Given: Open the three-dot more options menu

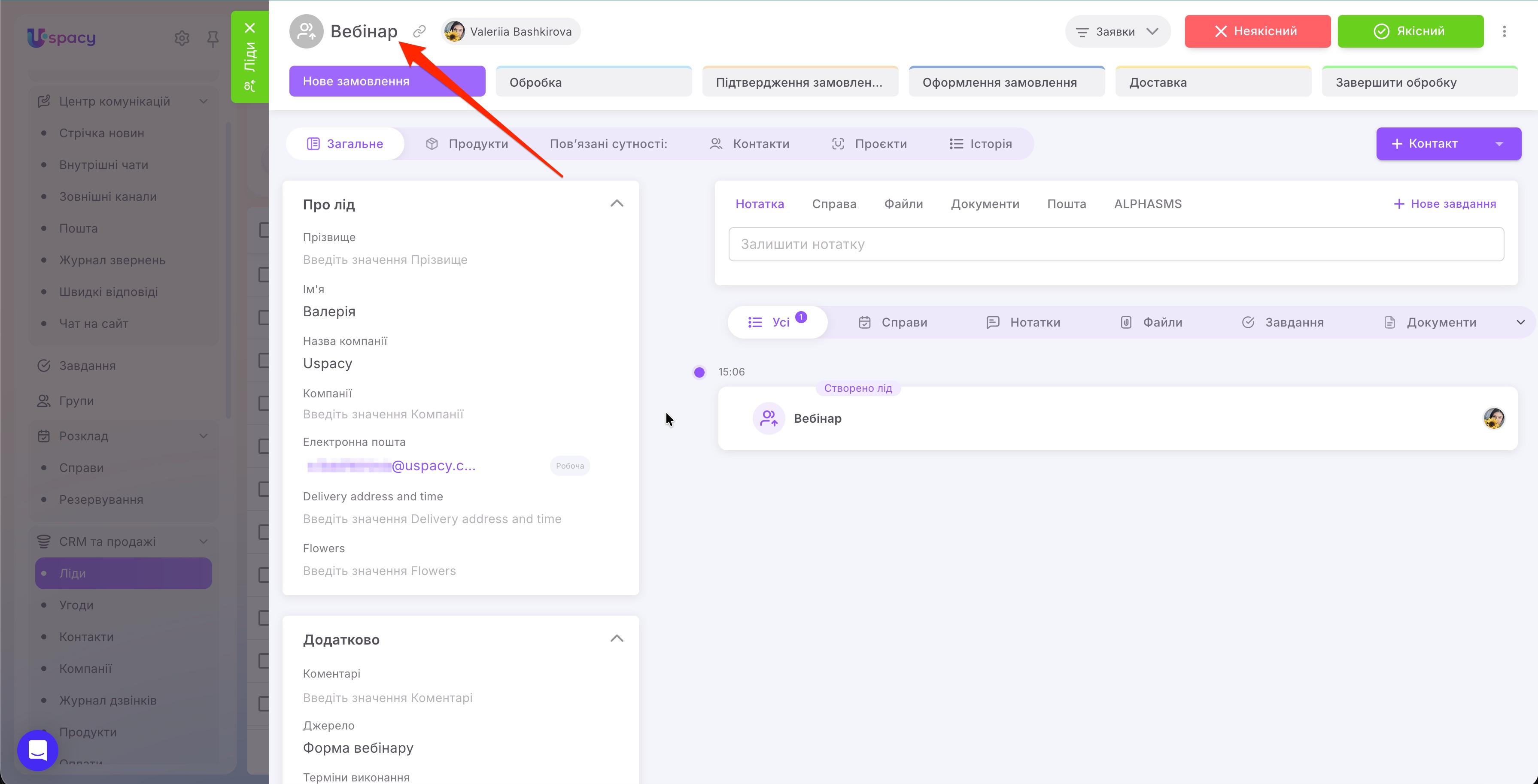Looking at the screenshot, I should coord(1504,31).
